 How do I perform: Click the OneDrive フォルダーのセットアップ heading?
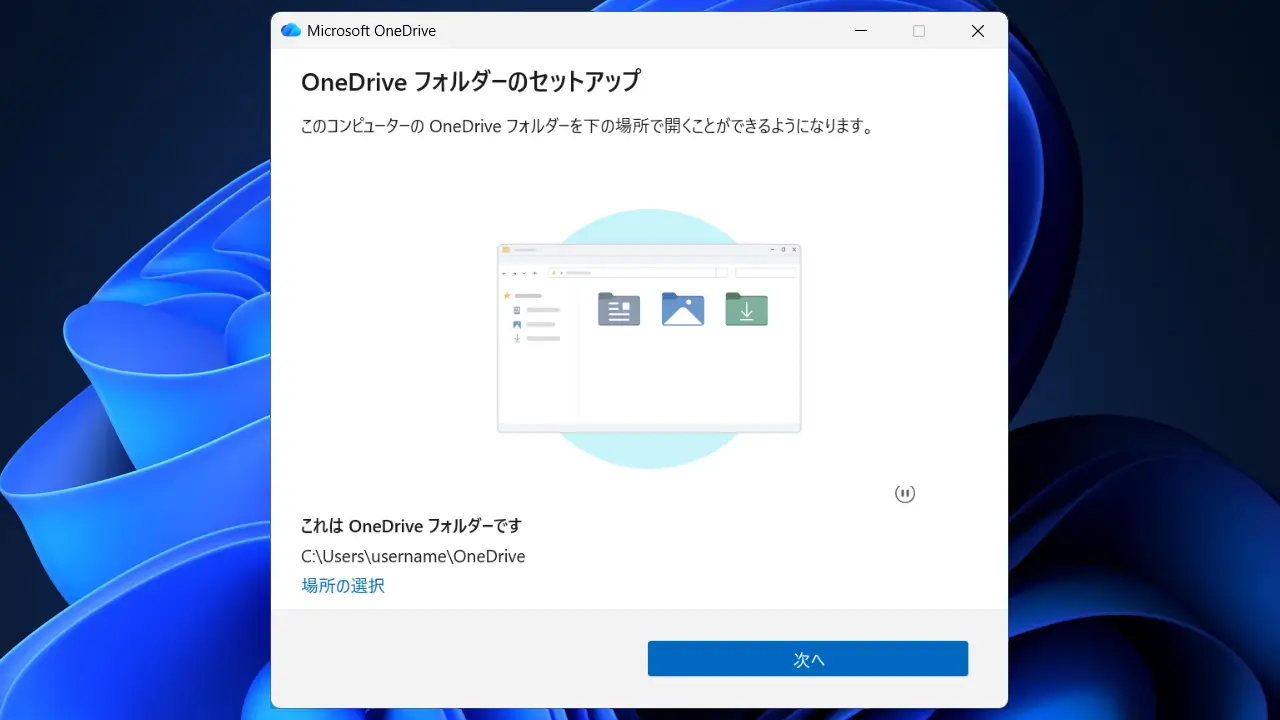point(470,81)
